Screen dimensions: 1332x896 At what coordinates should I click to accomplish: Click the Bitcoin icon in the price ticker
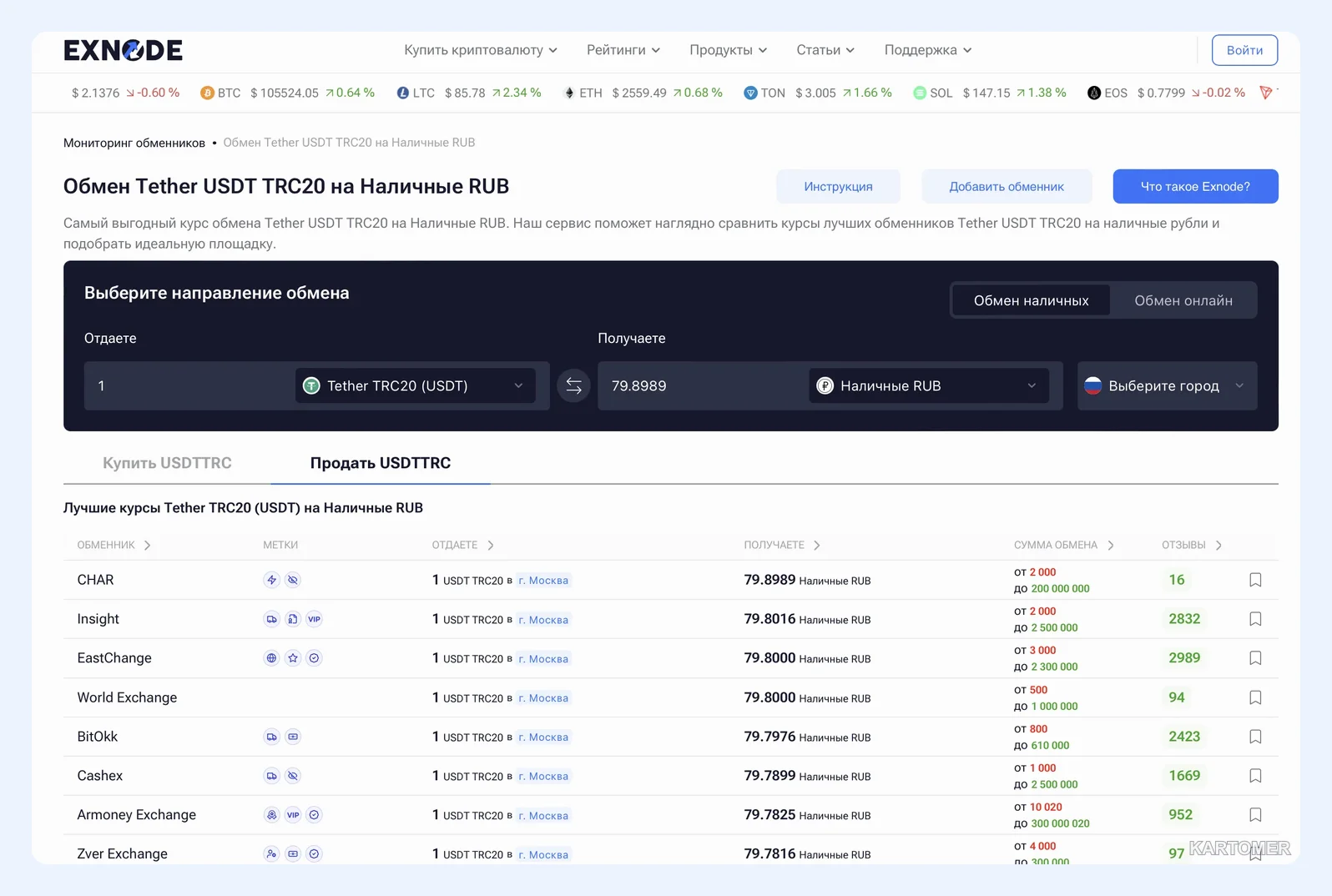point(207,93)
